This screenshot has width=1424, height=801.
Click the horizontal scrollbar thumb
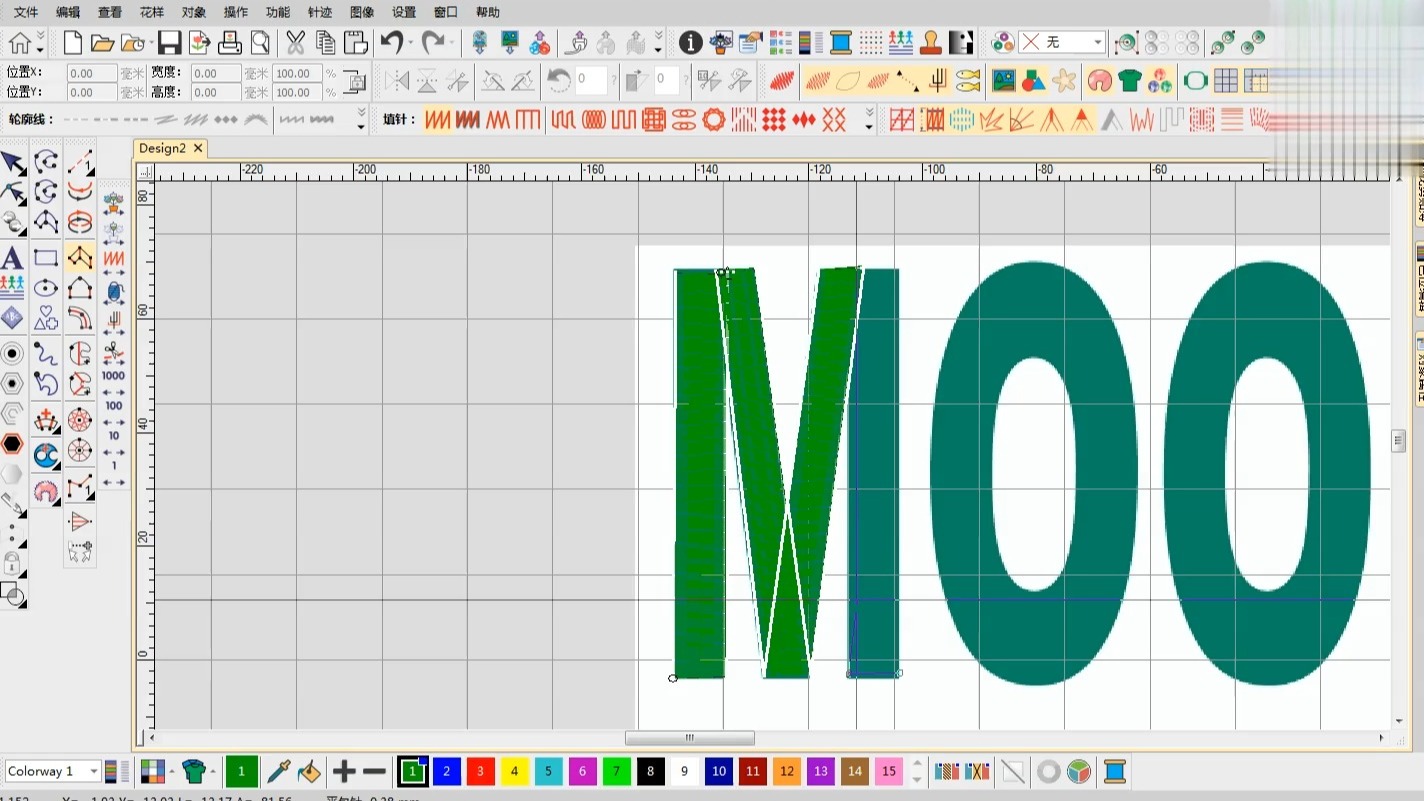pos(690,738)
